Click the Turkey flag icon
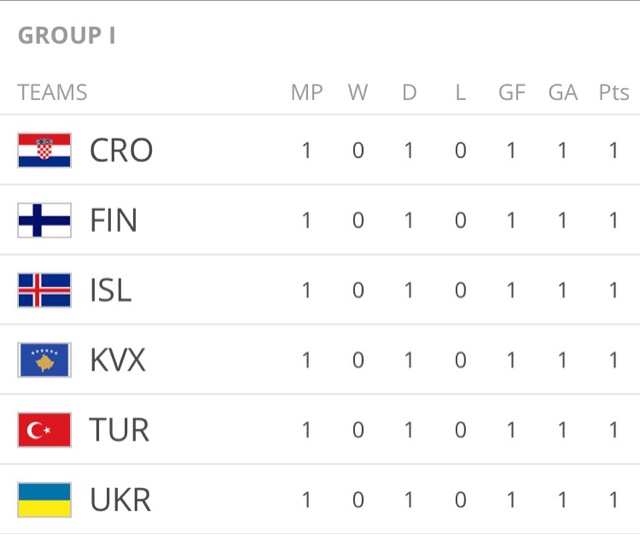Image resolution: width=640 pixels, height=535 pixels. pos(44,430)
